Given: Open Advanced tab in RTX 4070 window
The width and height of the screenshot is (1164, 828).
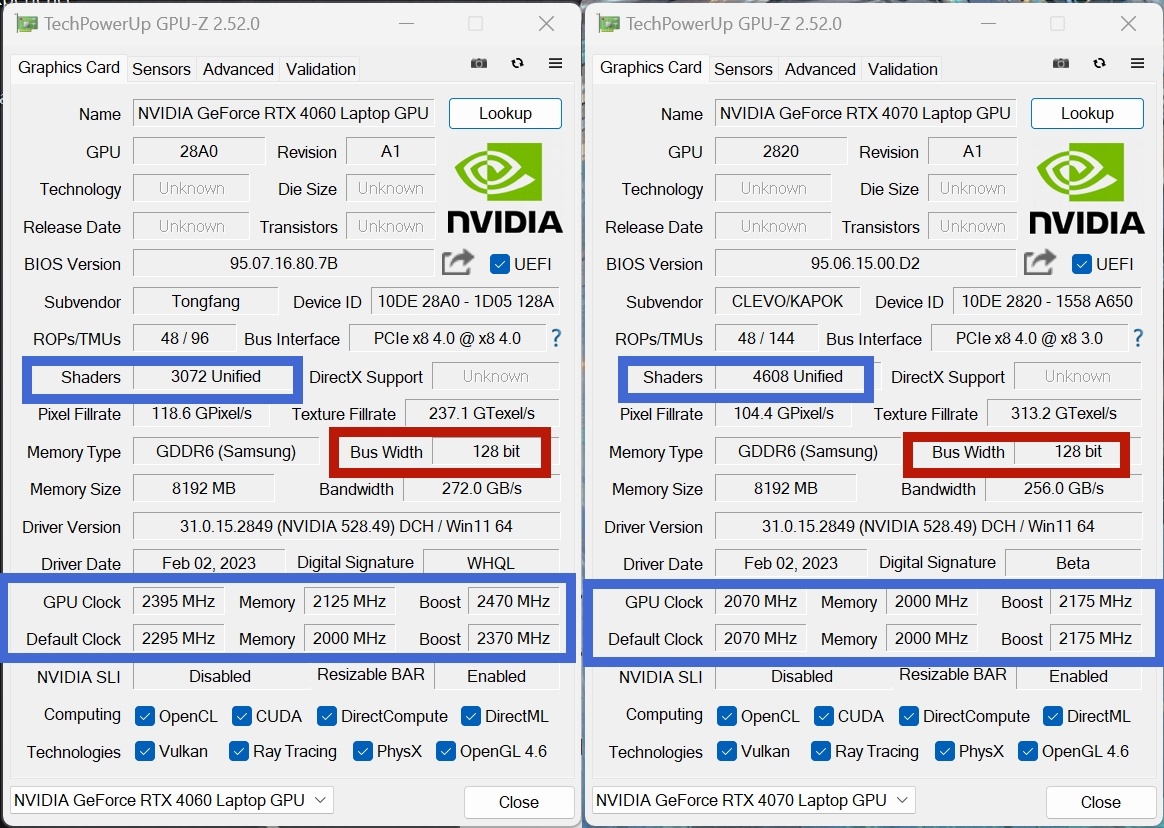Looking at the screenshot, I should coord(820,69).
